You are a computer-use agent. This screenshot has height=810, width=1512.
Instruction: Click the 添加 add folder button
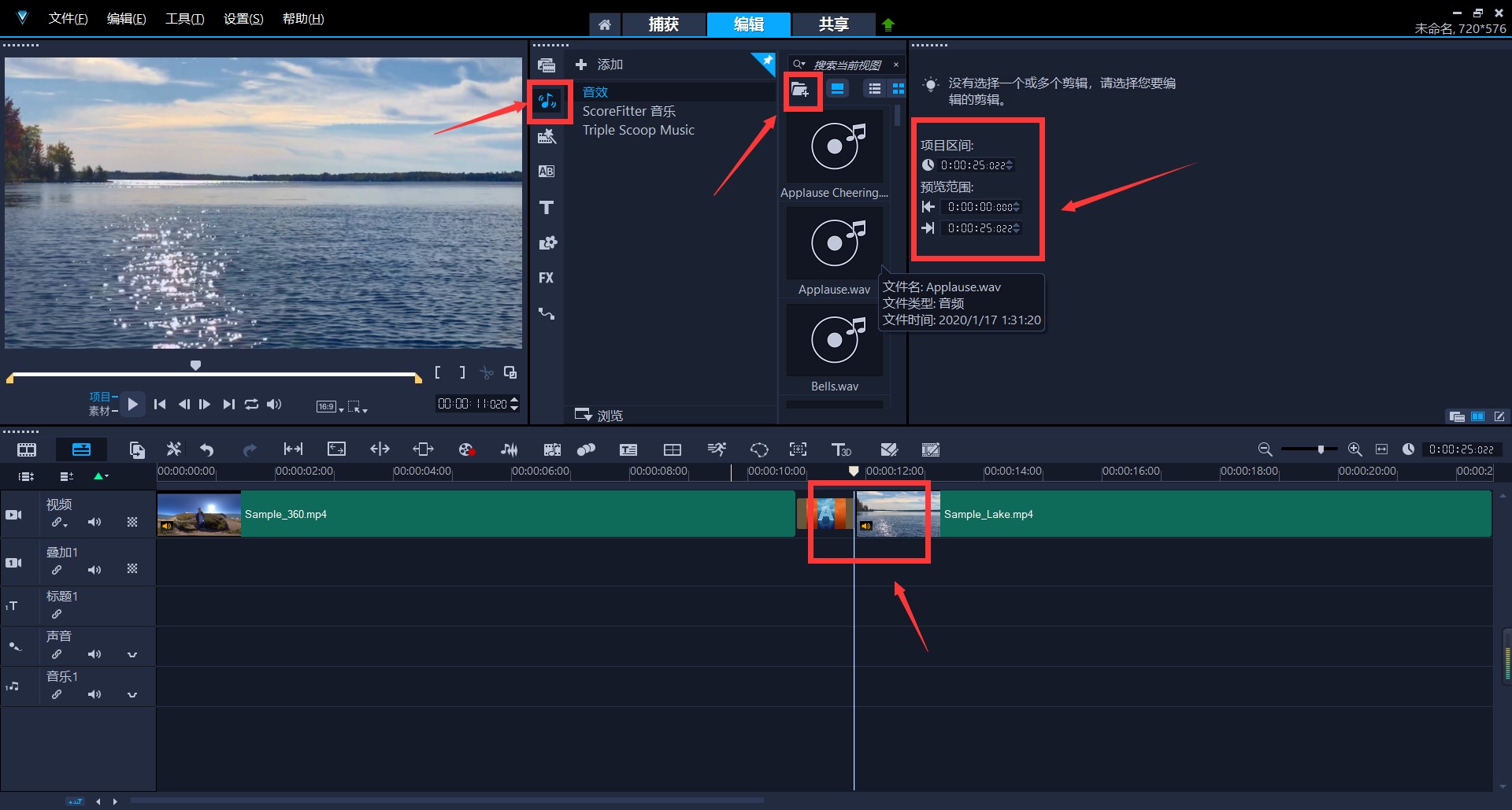(599, 65)
